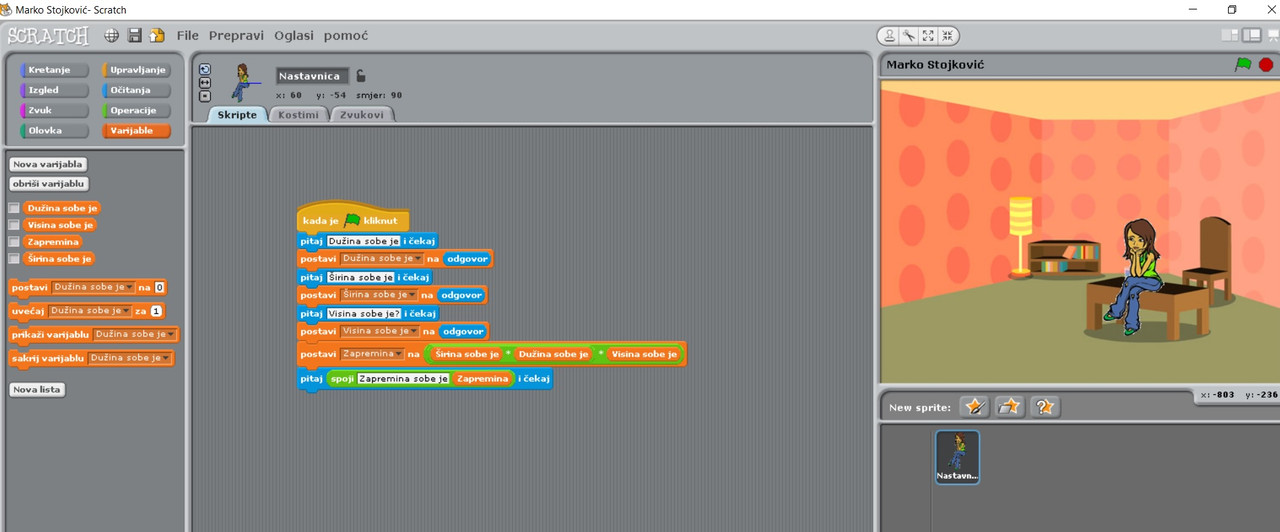Set rotation style to don't rotate
The height and width of the screenshot is (532, 1280).
coord(205,96)
